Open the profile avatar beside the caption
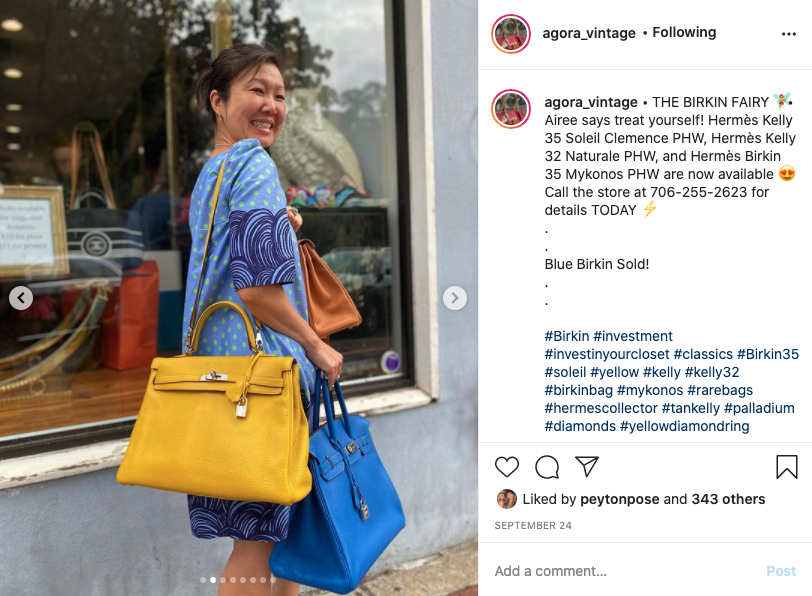The image size is (812, 596). tap(511, 109)
